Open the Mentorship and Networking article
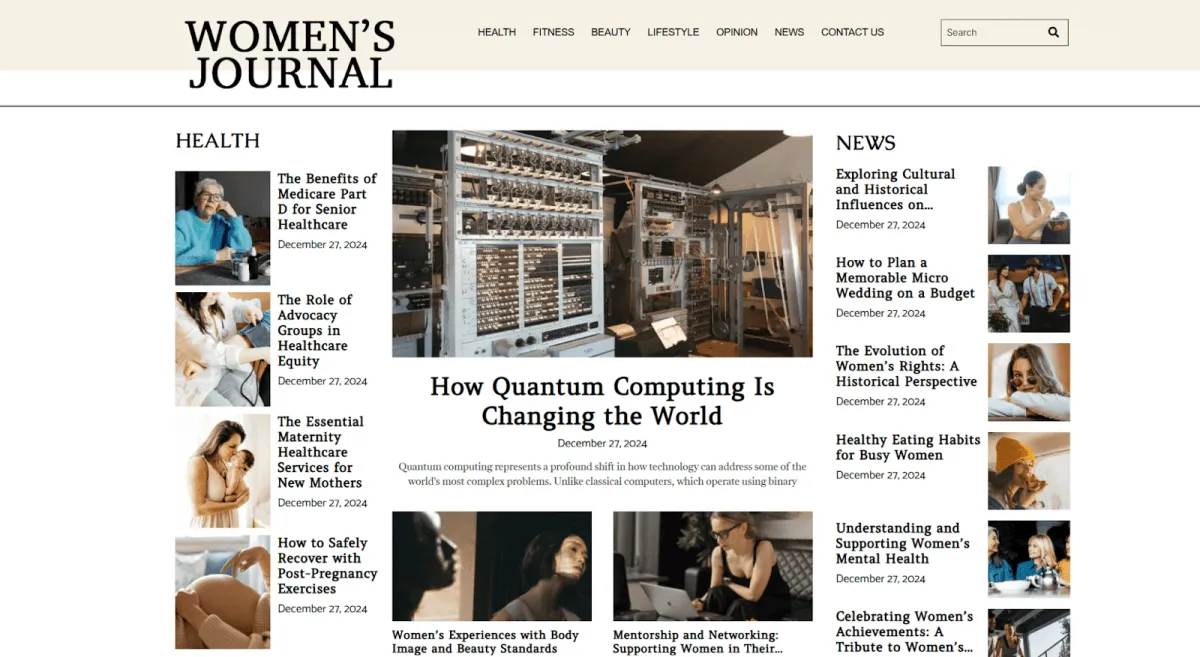The height and width of the screenshot is (657, 1200). 698,642
